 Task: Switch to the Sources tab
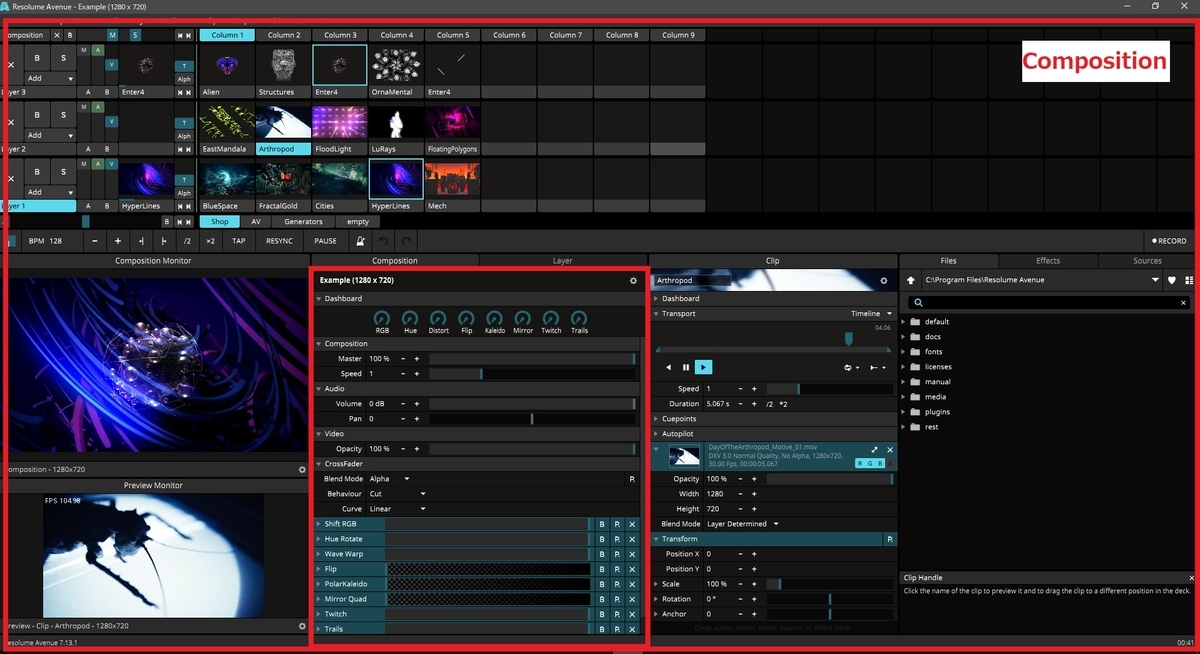pyautogui.click(x=1148, y=261)
